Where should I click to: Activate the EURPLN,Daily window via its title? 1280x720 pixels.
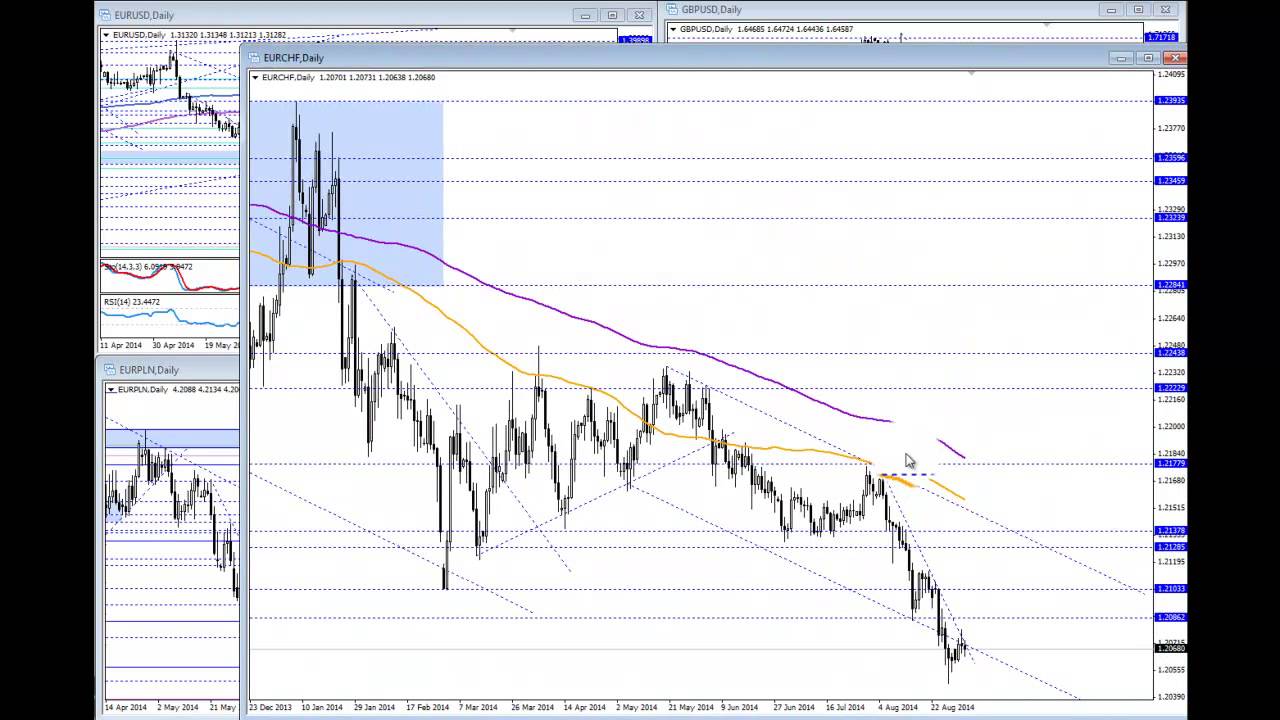click(149, 370)
